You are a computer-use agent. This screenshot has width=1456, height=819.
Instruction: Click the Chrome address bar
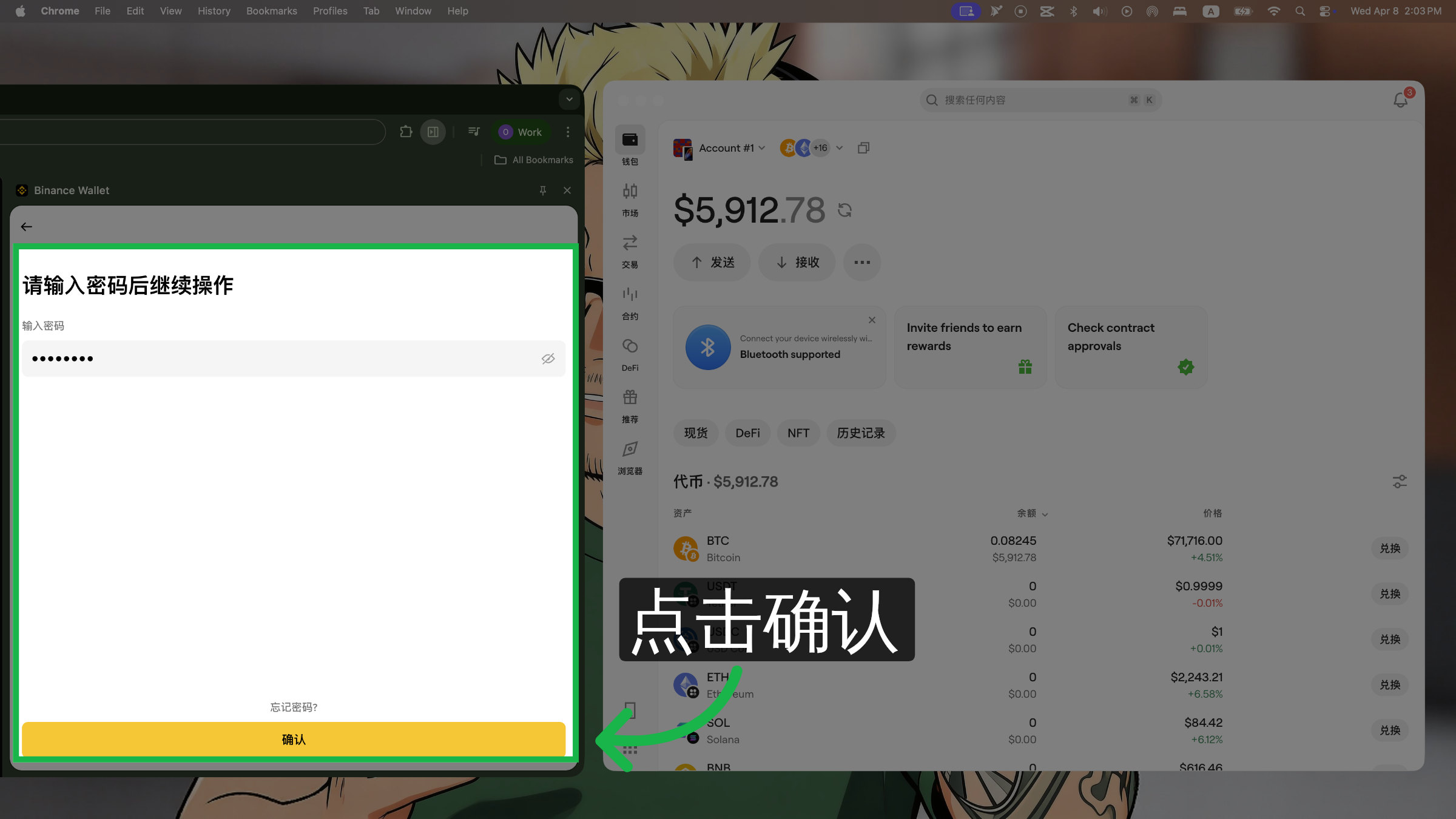[x=192, y=132]
